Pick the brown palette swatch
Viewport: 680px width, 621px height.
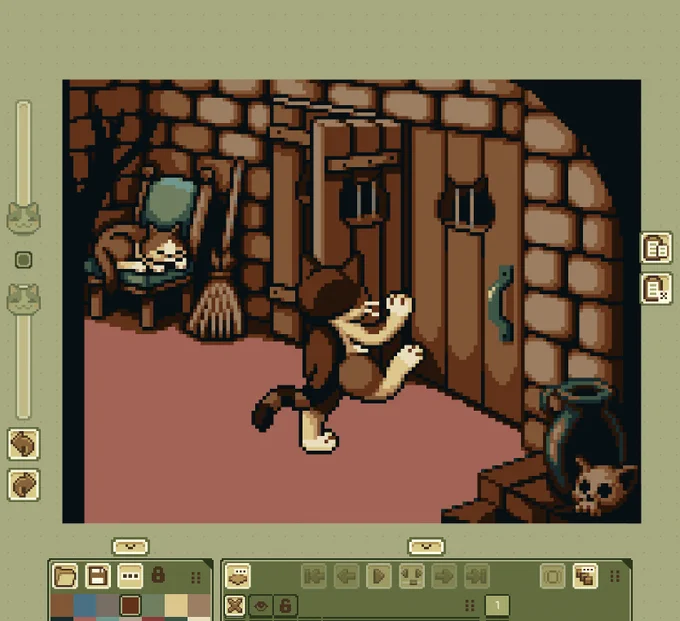[x=62, y=605]
